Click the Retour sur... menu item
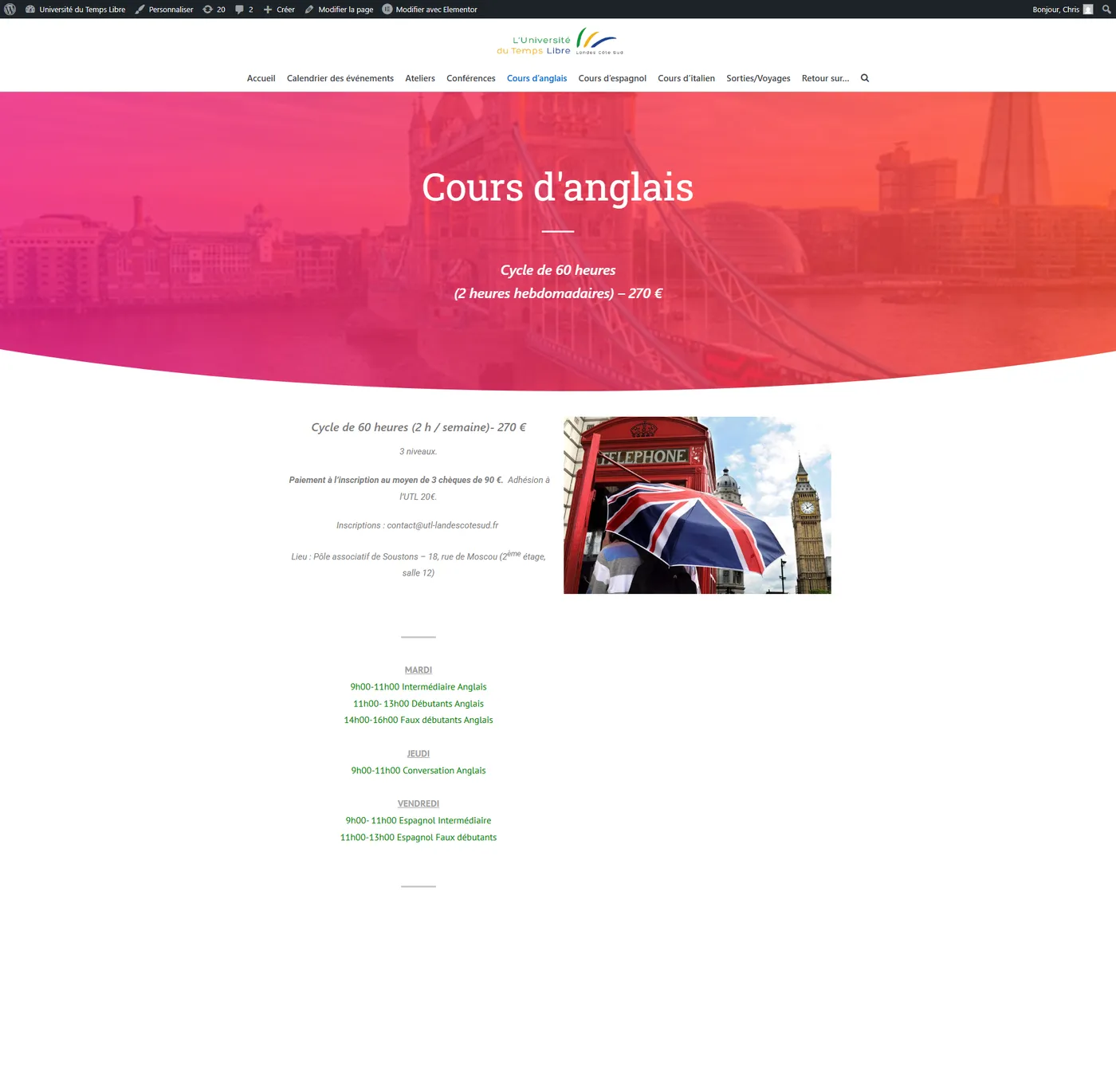The image size is (1116, 1092). coord(825,78)
